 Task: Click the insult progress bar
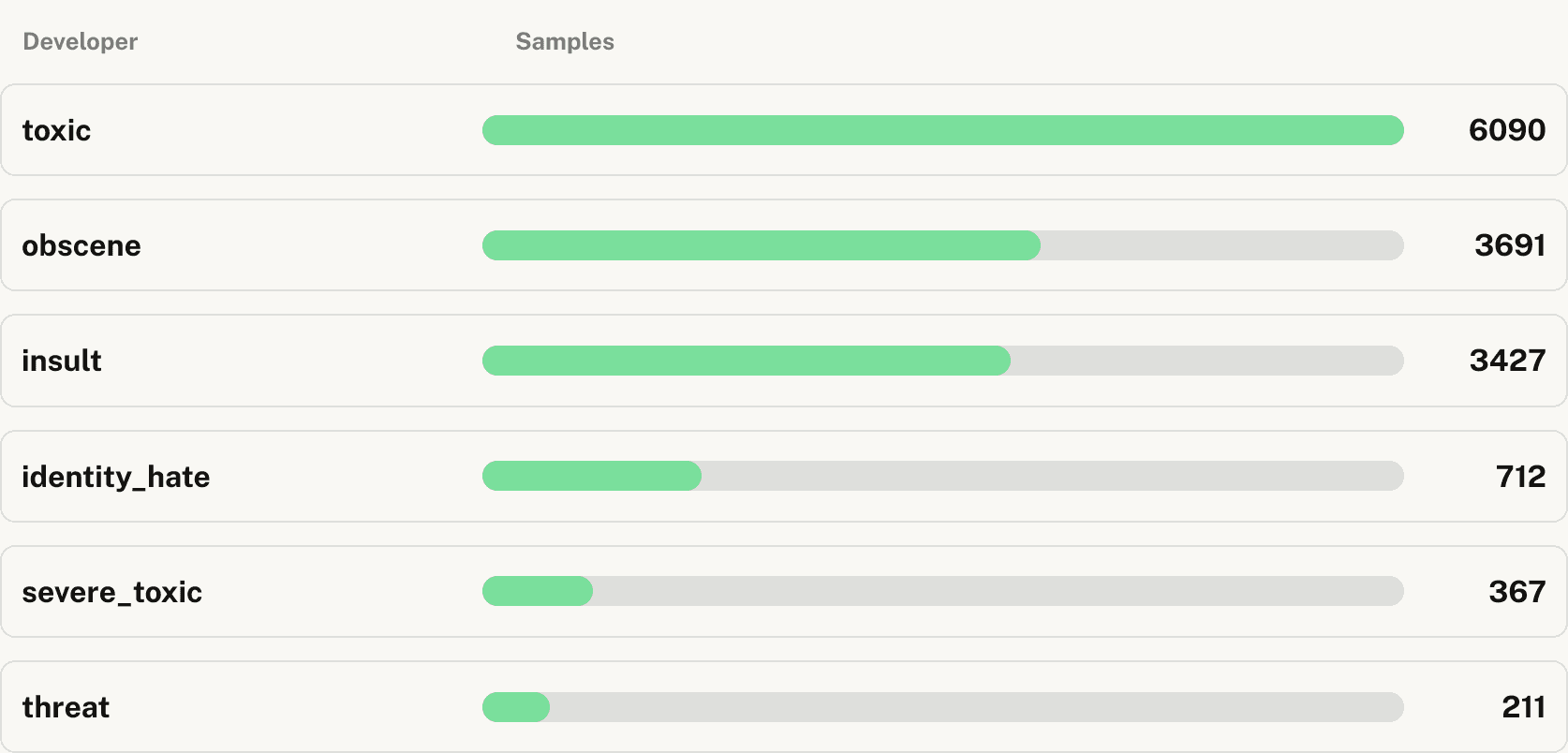(942, 361)
